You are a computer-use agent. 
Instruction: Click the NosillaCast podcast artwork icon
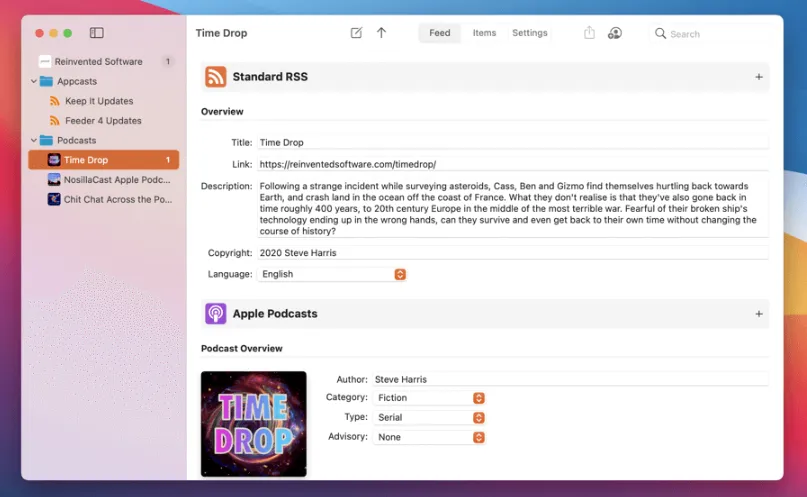point(54,179)
